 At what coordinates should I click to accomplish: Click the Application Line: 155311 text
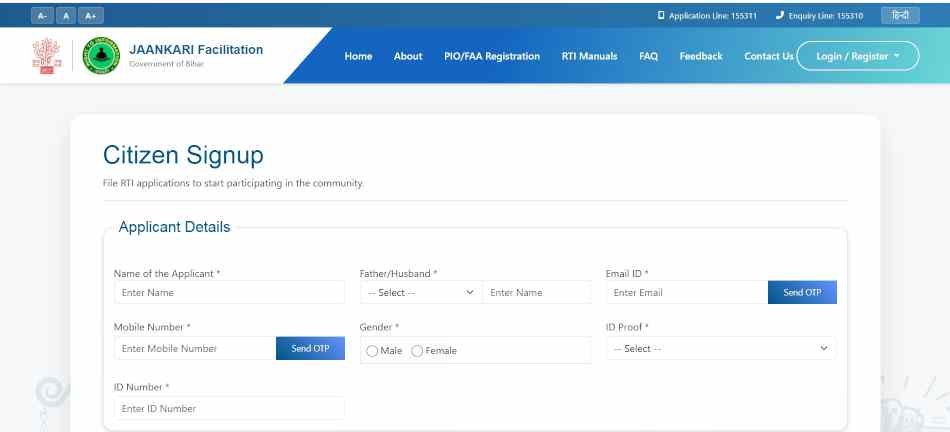coord(712,16)
